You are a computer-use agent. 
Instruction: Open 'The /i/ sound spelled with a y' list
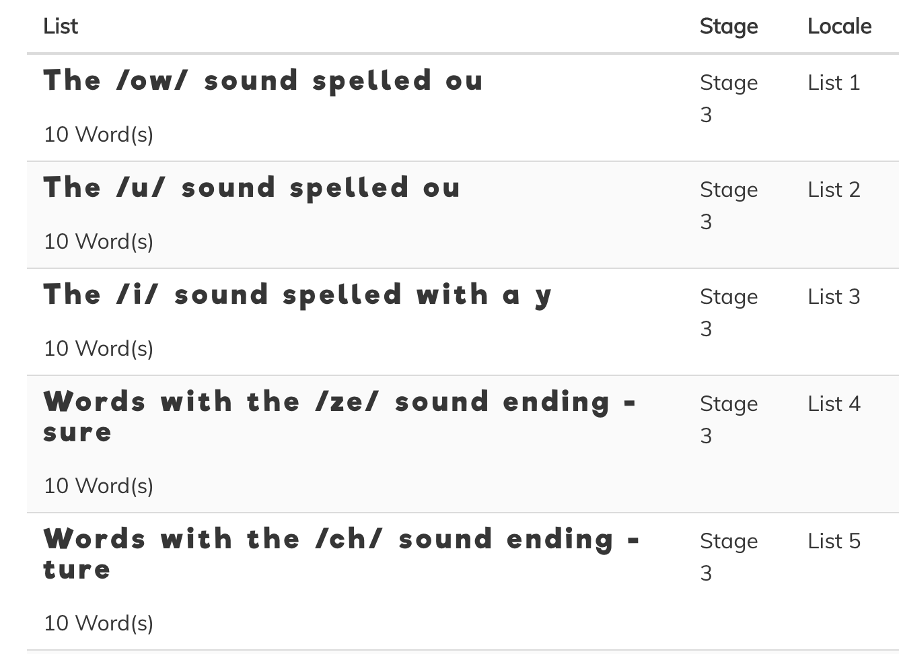click(297, 296)
